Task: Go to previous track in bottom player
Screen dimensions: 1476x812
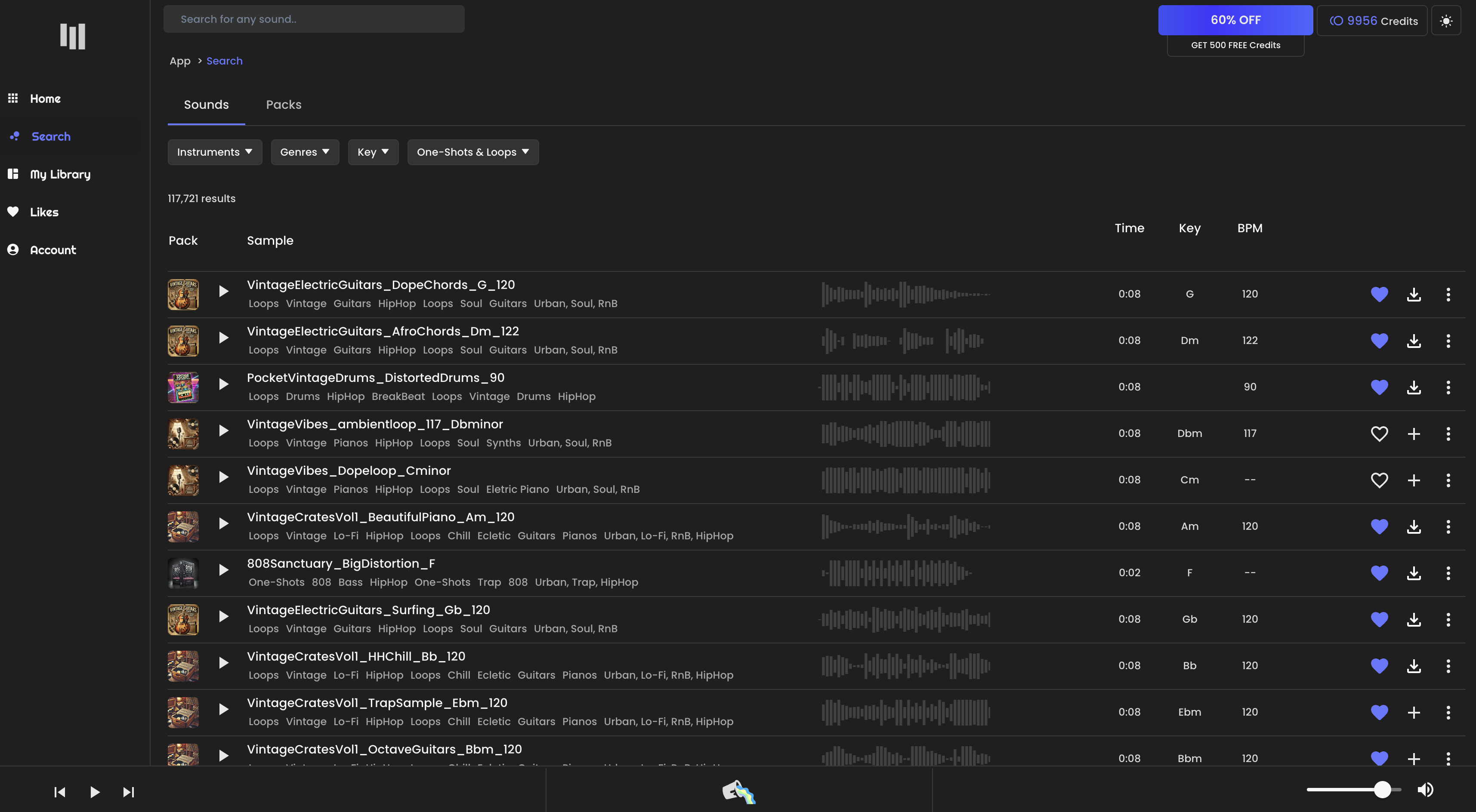Action: pos(59,792)
